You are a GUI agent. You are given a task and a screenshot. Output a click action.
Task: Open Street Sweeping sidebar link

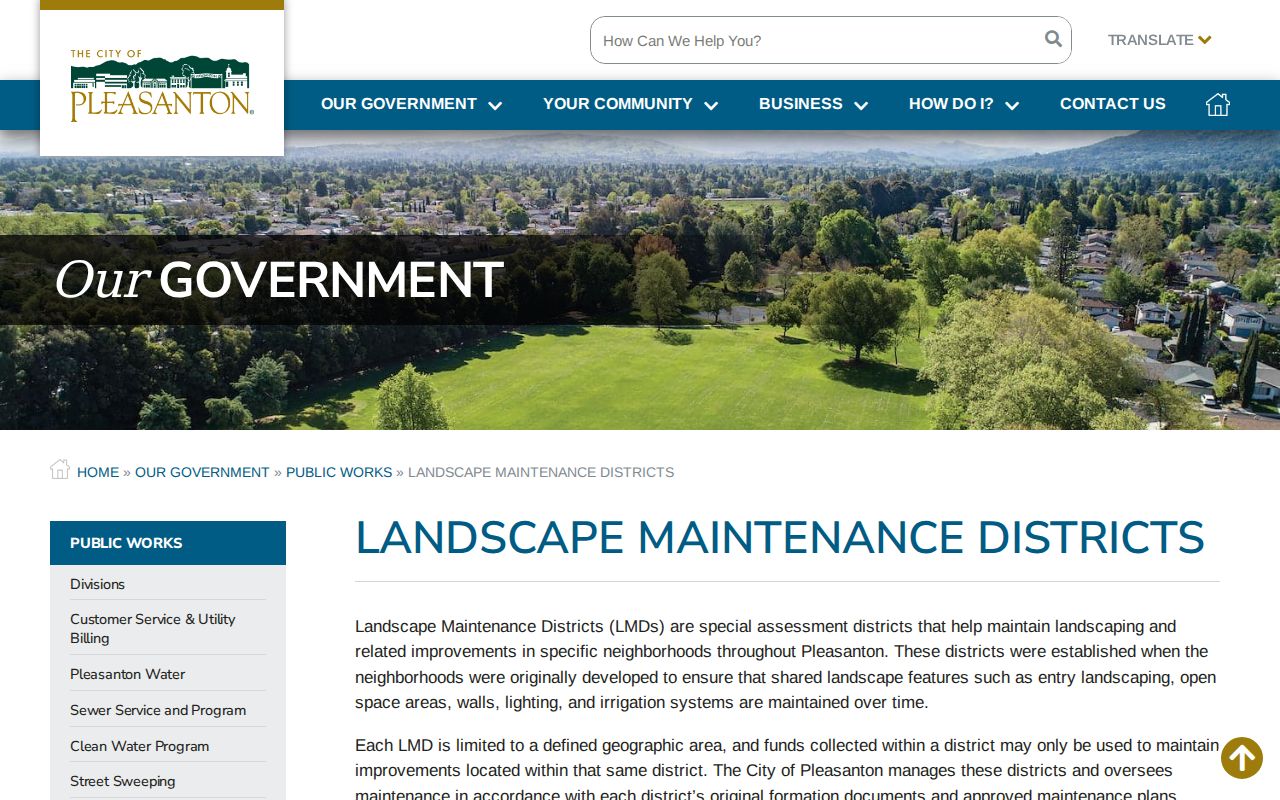[x=123, y=781]
